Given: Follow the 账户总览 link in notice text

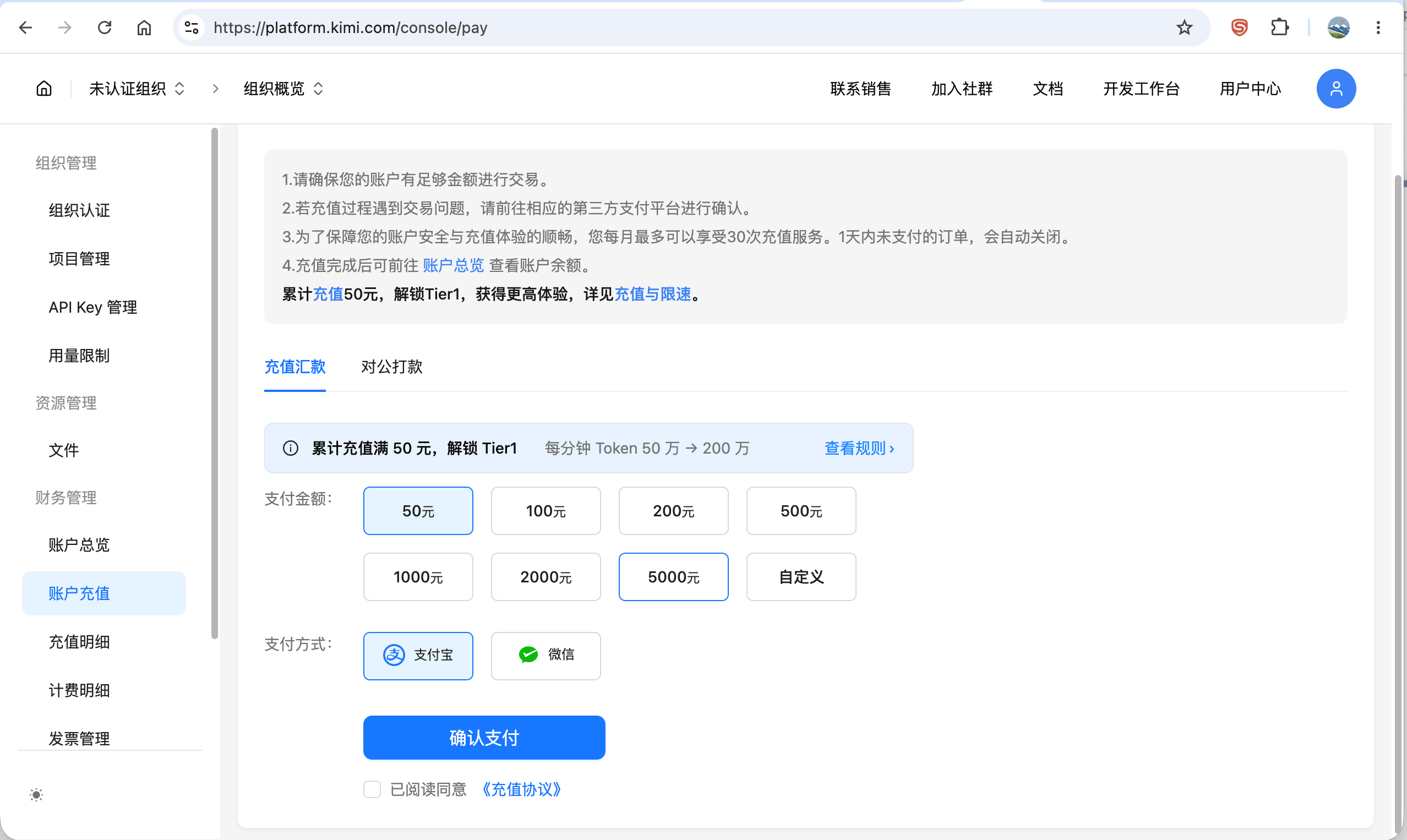Looking at the screenshot, I should tap(454, 265).
